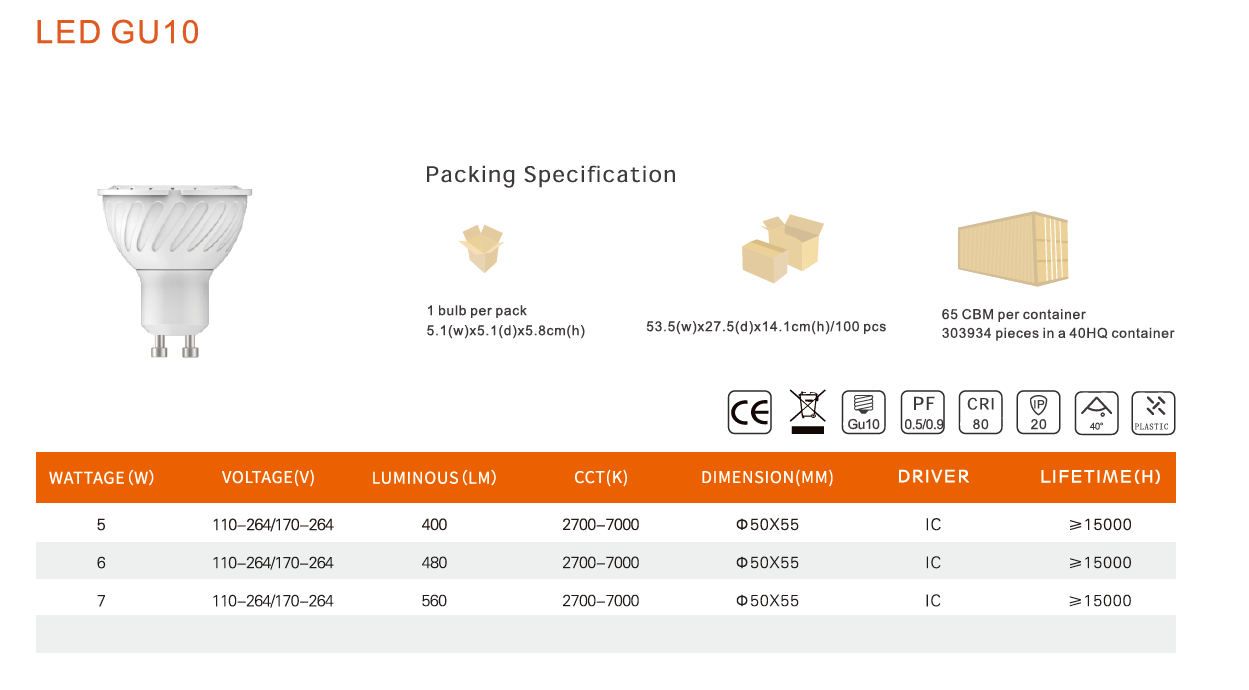The height and width of the screenshot is (690, 1249).
Task: Click the LED GU10 page title
Action: (x=118, y=32)
